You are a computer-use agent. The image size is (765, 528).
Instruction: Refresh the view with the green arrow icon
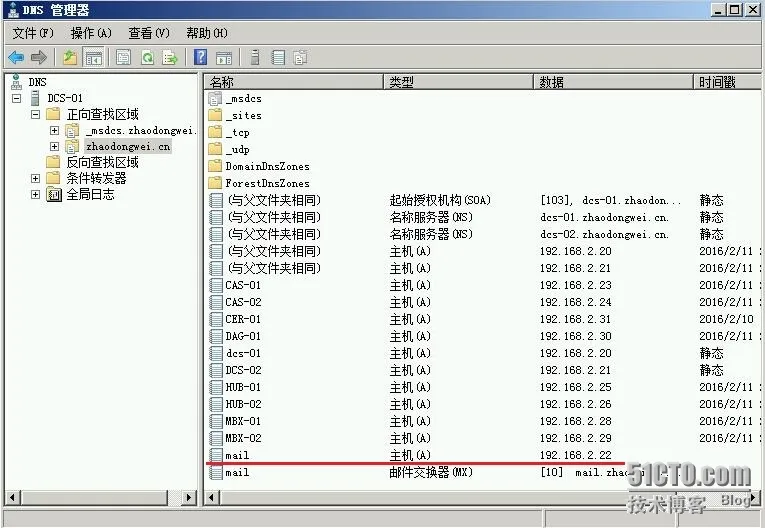click(x=147, y=58)
